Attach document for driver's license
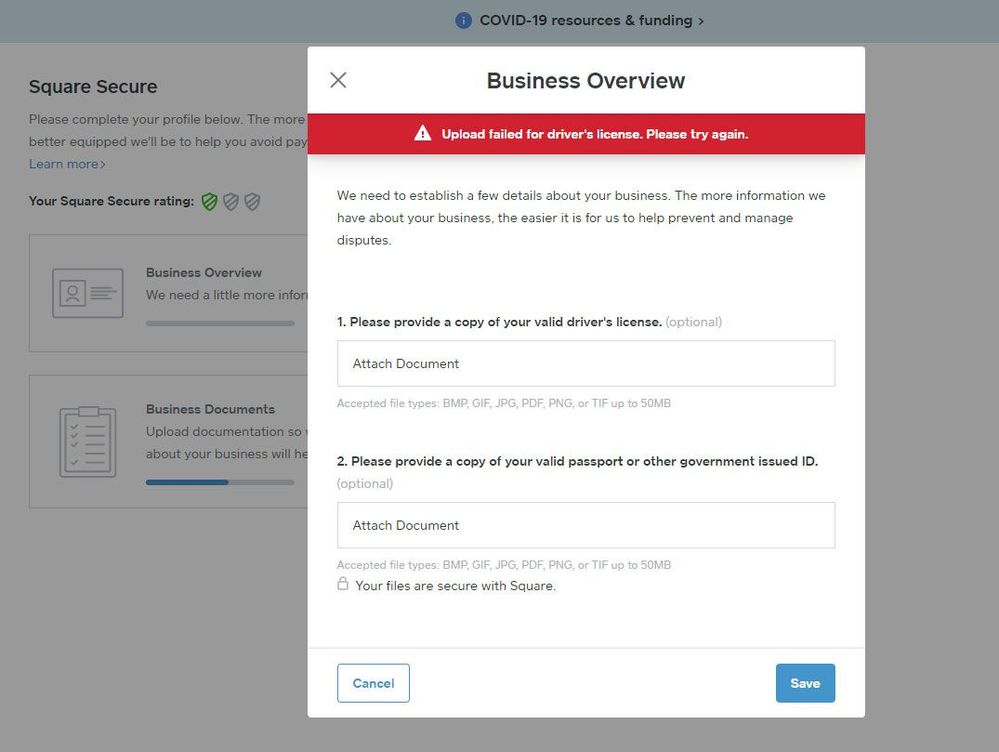Screen dimensions: 999x752 pos(585,364)
